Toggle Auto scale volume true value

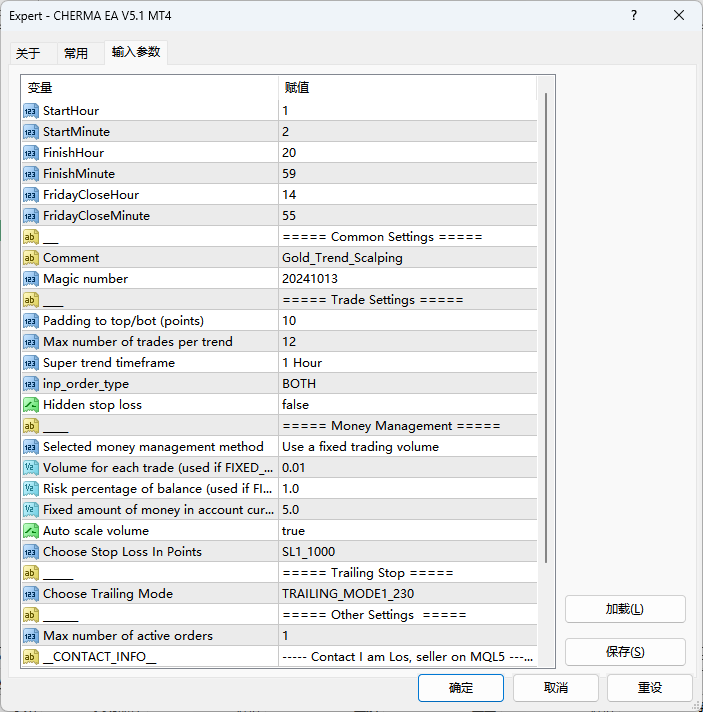[407, 531]
